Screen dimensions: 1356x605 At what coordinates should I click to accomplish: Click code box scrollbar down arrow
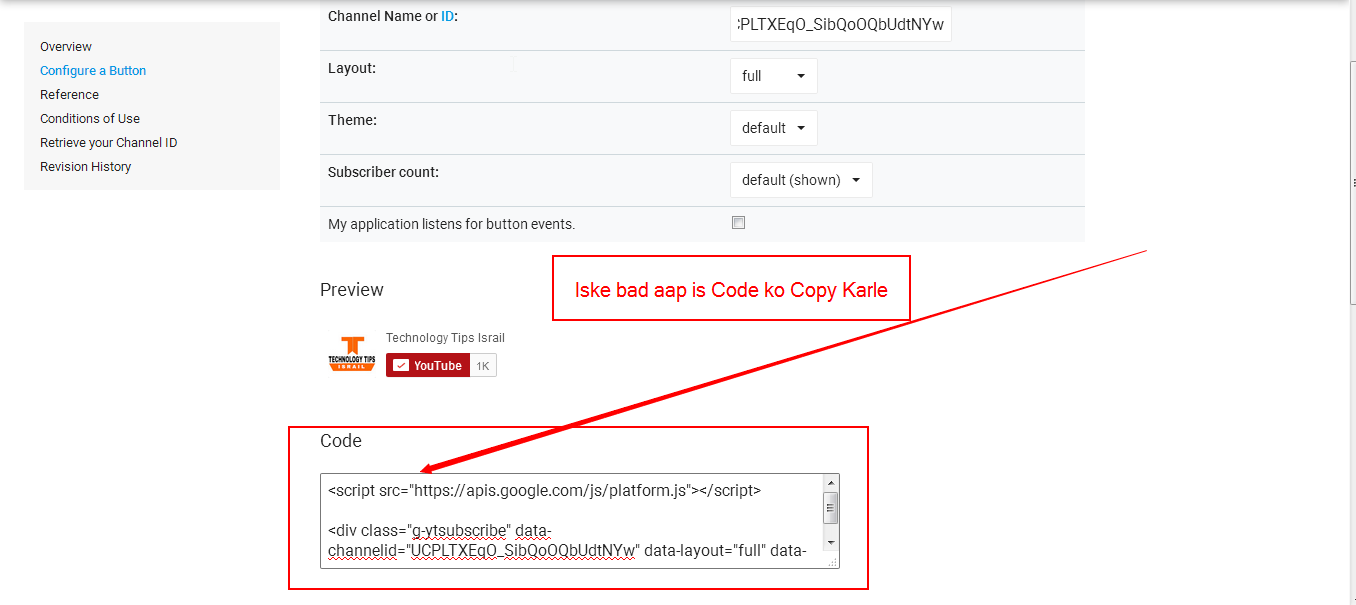click(x=831, y=542)
